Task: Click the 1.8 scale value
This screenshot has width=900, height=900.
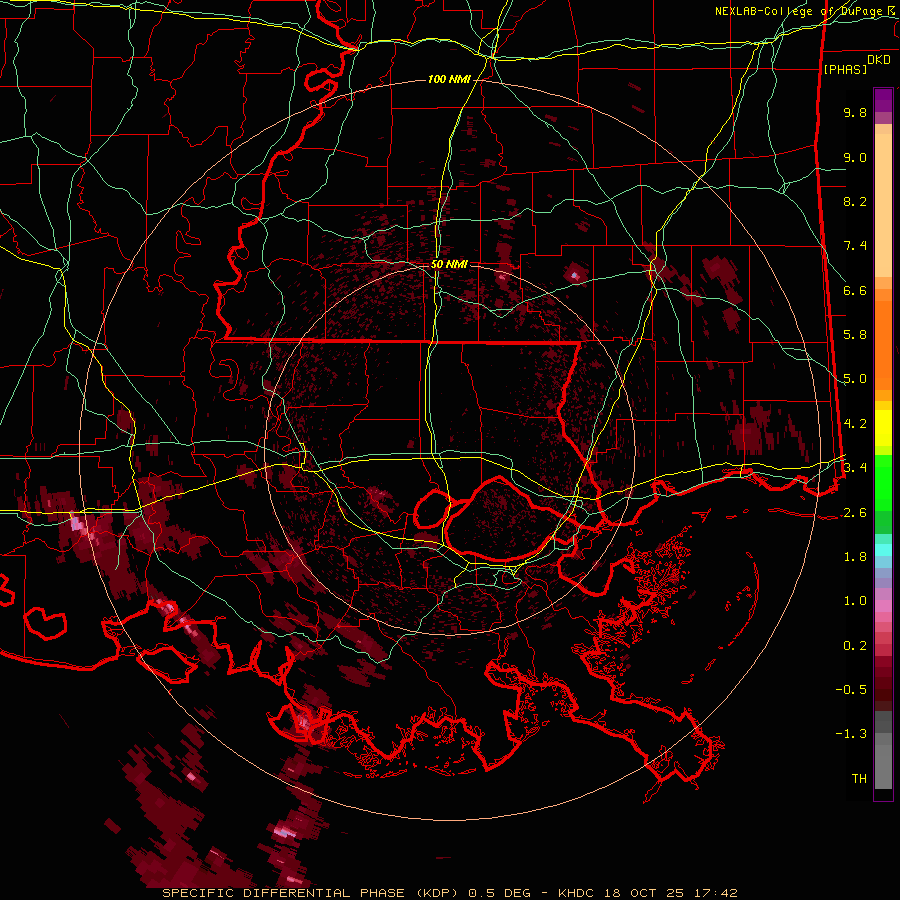Action: (855, 557)
